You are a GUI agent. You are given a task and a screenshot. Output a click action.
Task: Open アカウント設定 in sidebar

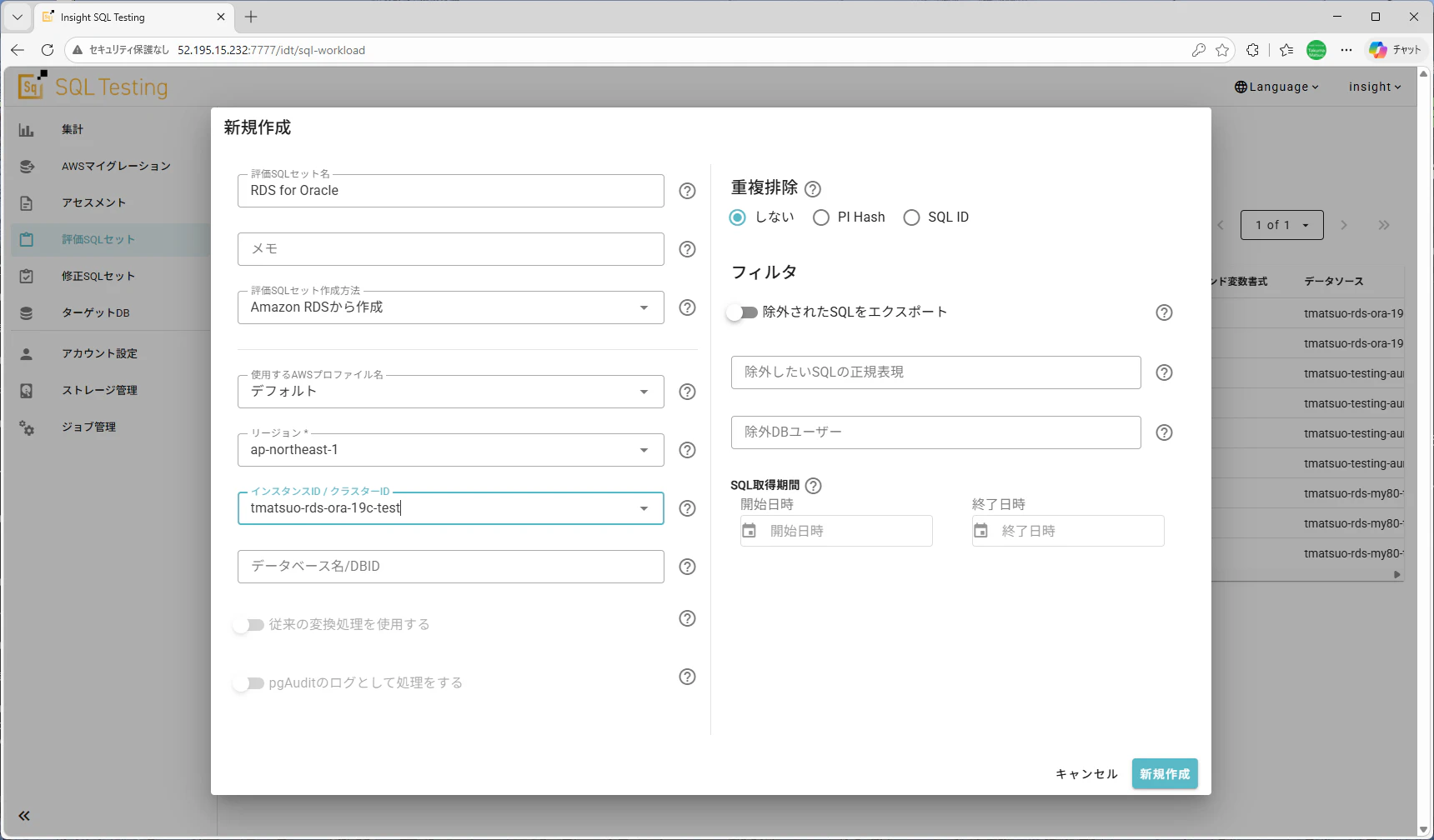108,354
